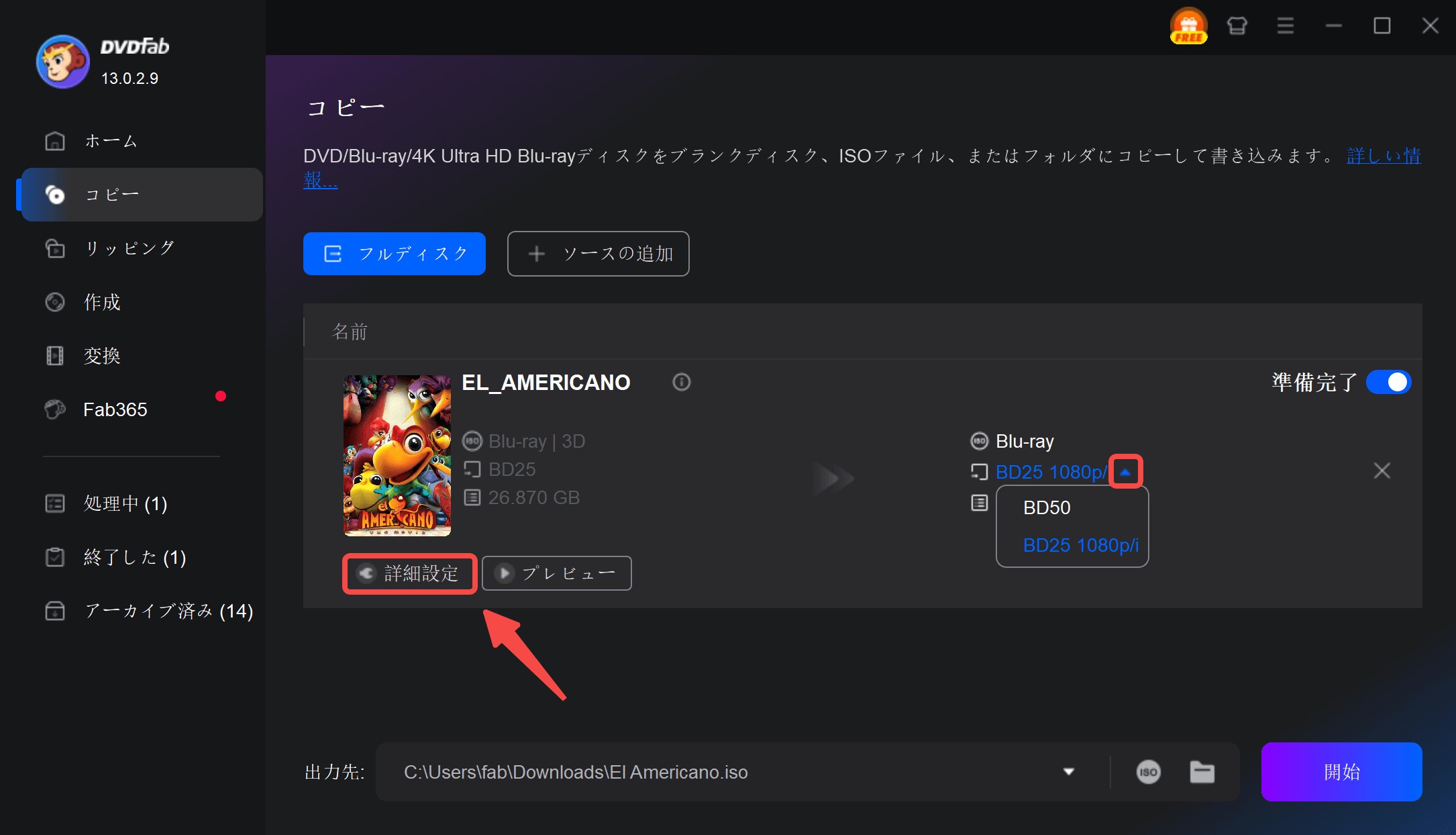Click the fast-forward arrows between source and output
This screenshot has height=835, width=1456.
tap(833, 479)
